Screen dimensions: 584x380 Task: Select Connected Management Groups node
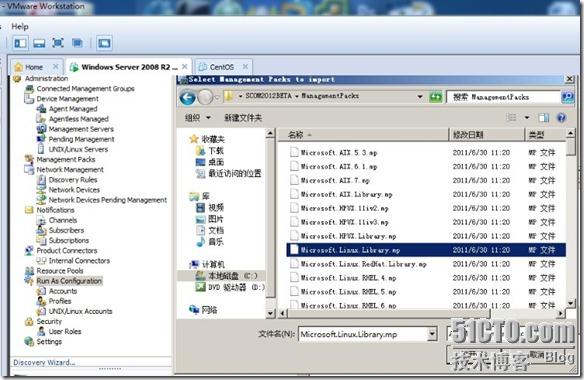[85, 89]
